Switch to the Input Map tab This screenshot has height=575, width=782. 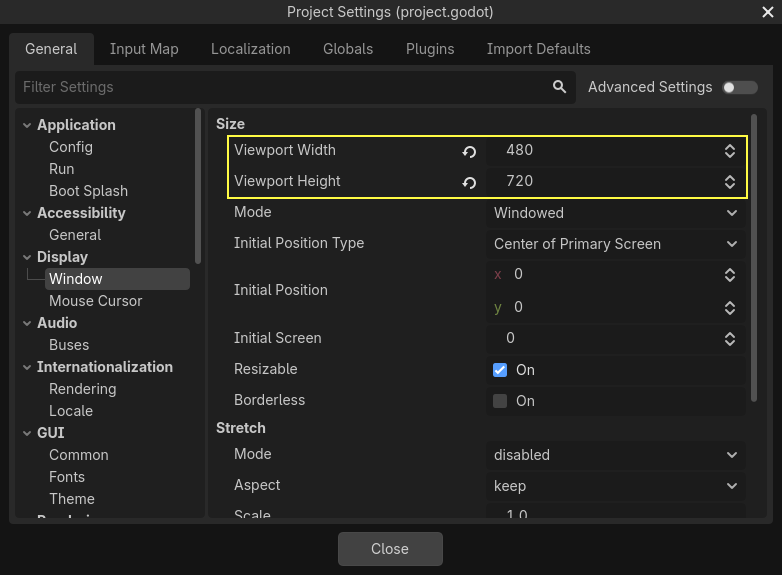tap(144, 49)
